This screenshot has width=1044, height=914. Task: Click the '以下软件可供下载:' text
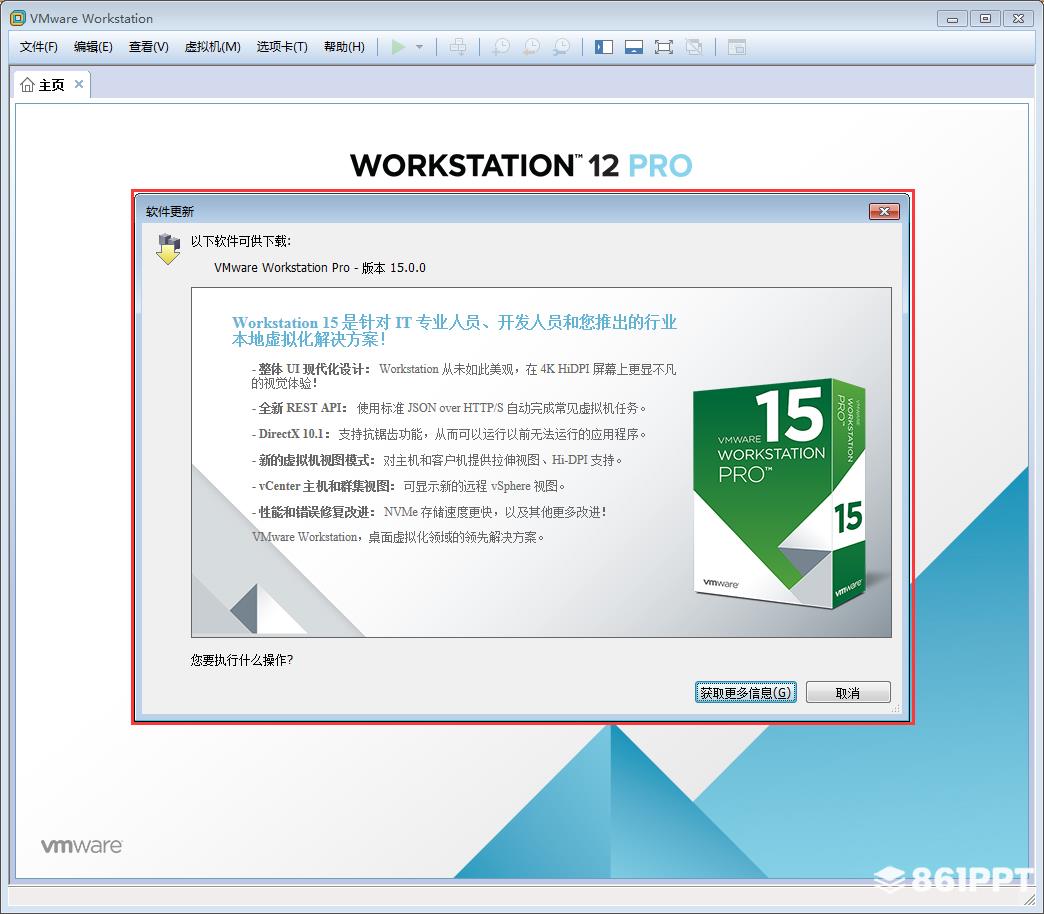click(x=241, y=241)
